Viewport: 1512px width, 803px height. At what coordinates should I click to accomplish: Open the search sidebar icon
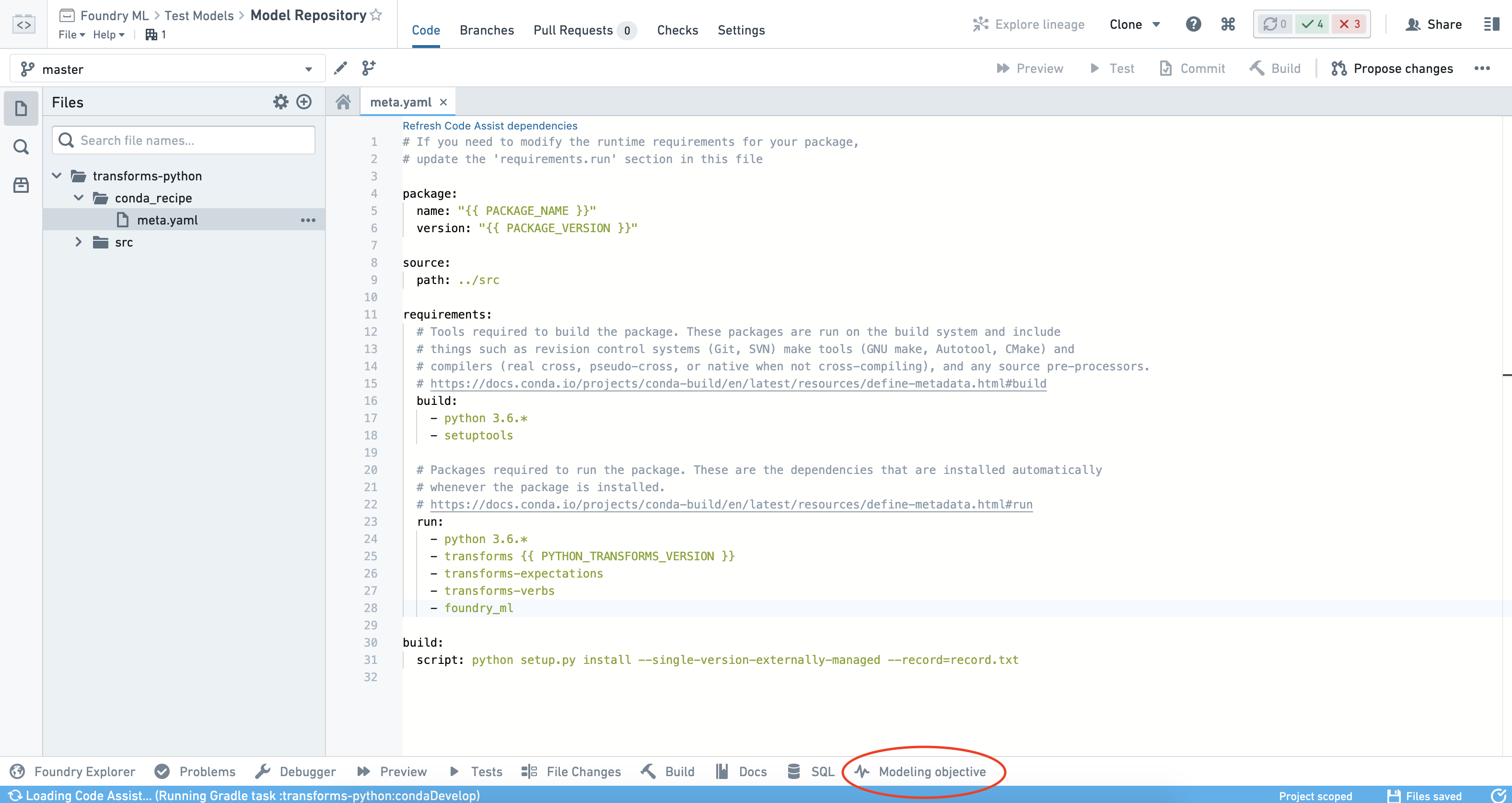tap(21, 147)
